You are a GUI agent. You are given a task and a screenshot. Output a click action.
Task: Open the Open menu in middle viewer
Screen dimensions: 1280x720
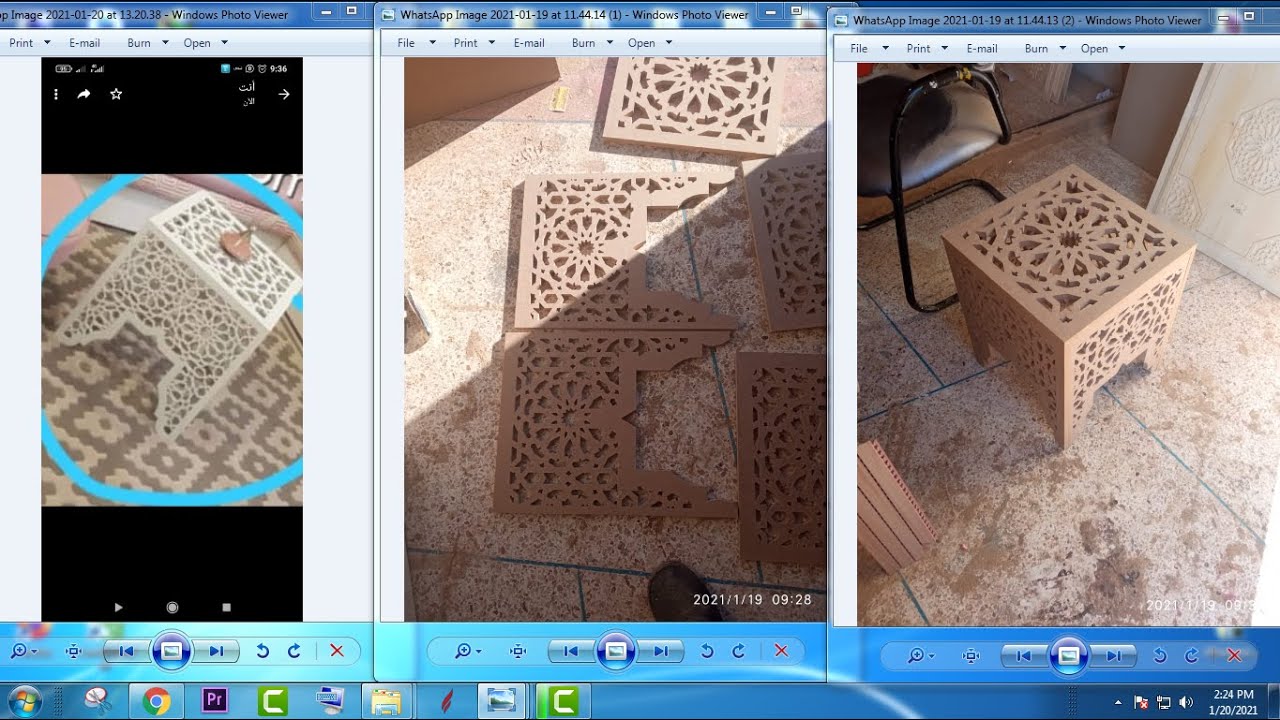pos(649,43)
